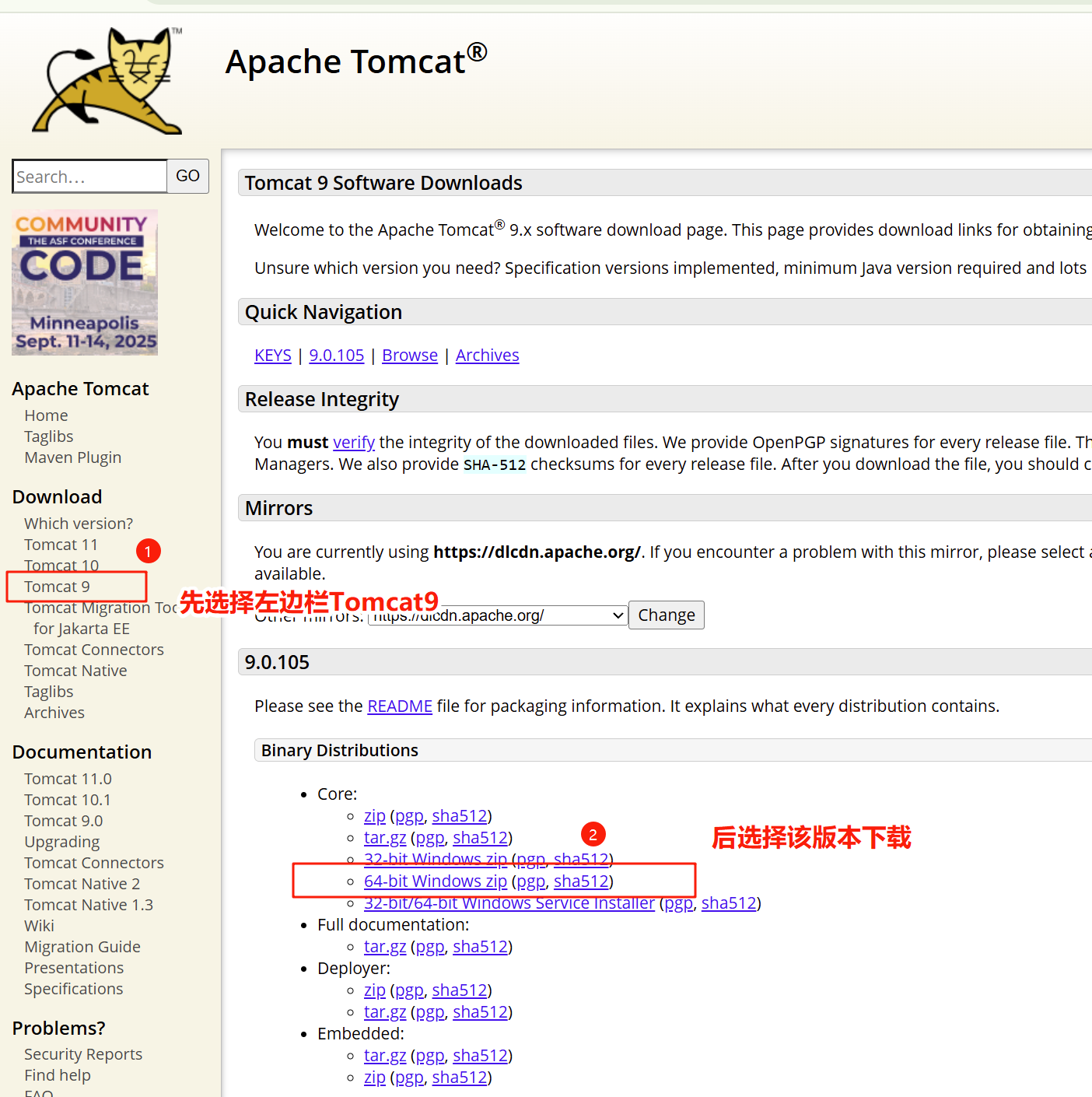Open the Wiki link
The width and height of the screenshot is (1092, 1097).
[39, 926]
